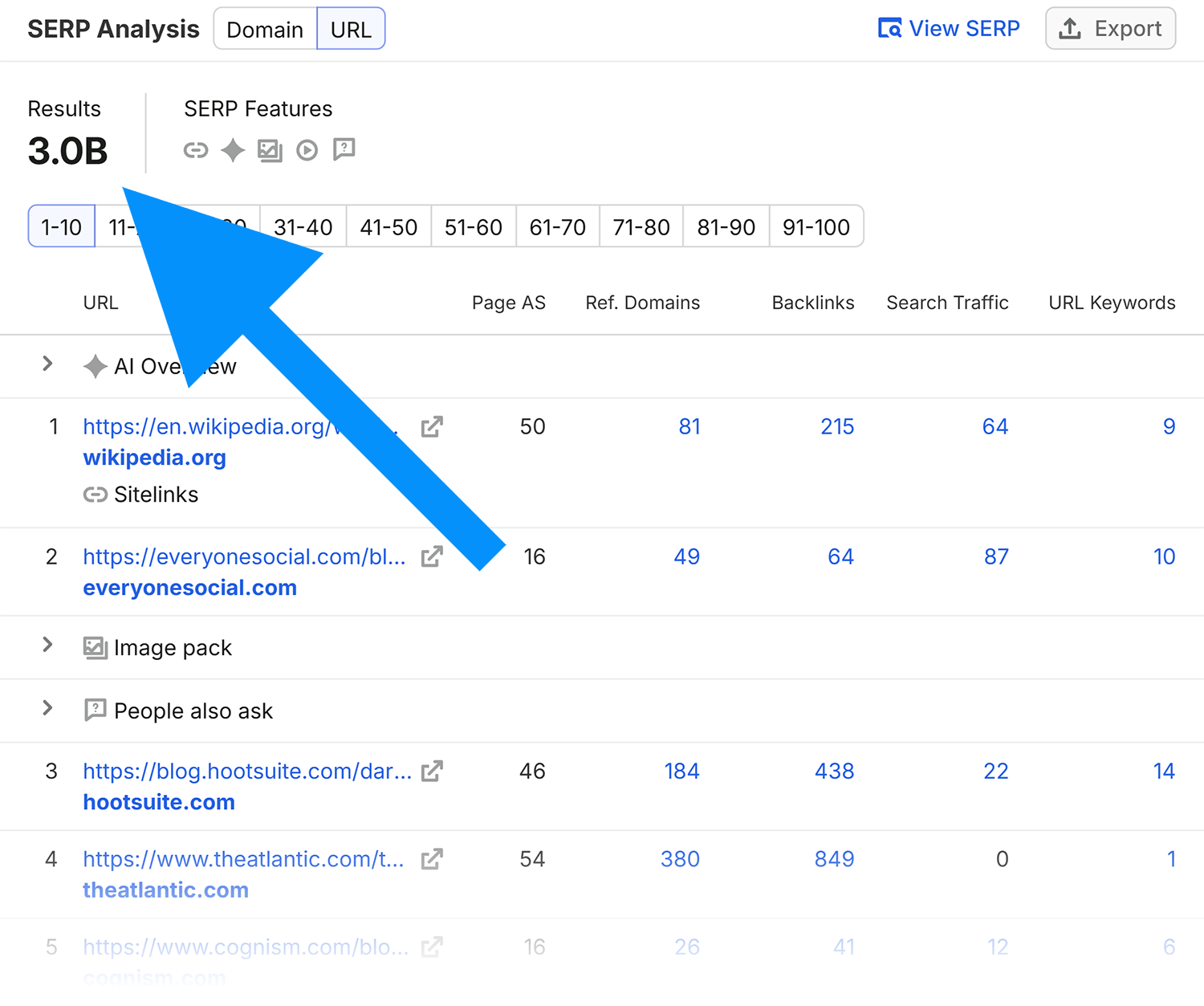Select results range 31-40
The image size is (1204, 1006).
point(303,226)
